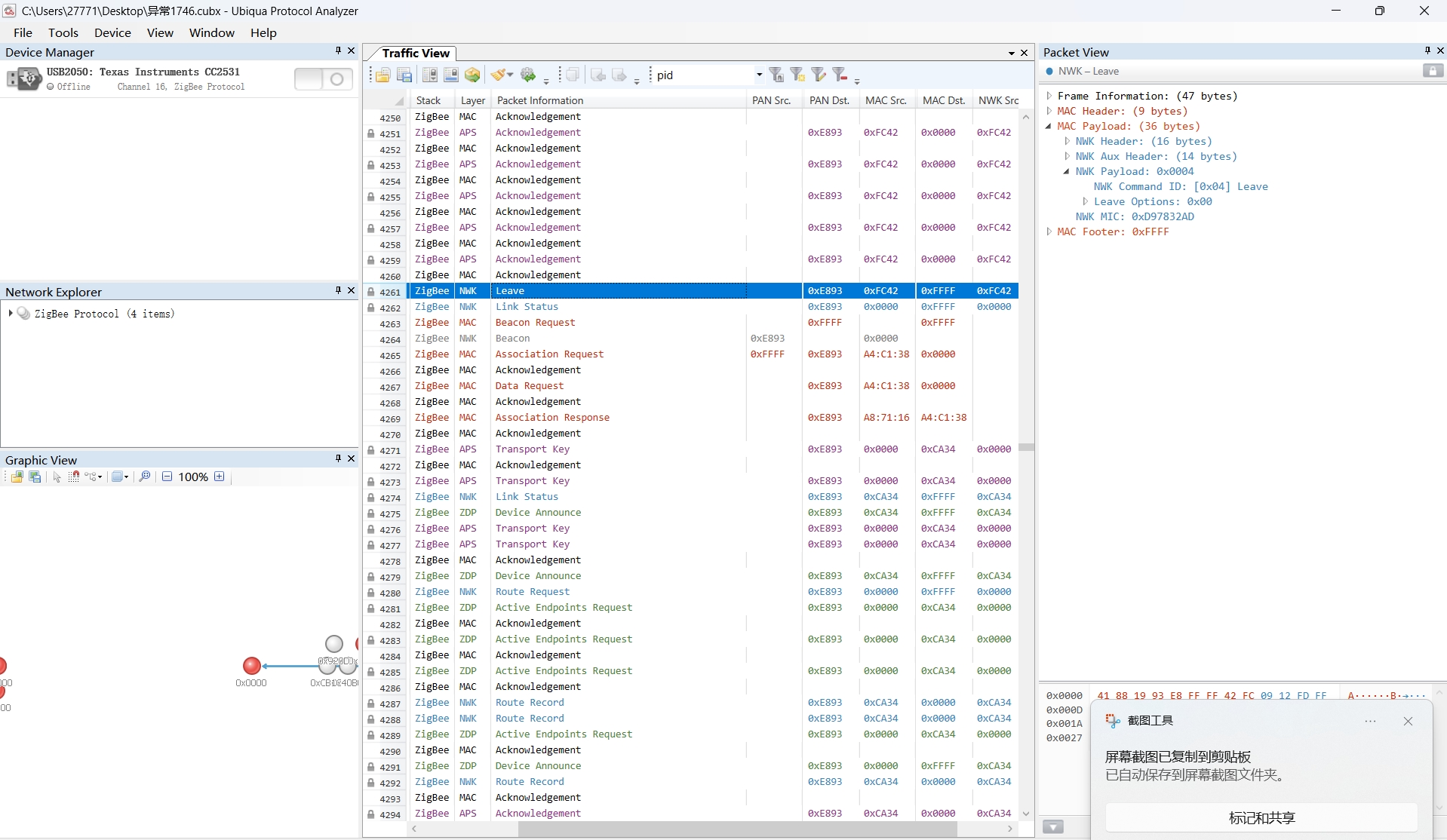1447x840 pixels.
Task: Sort by the MAC Src. column header
Action: tap(886, 100)
